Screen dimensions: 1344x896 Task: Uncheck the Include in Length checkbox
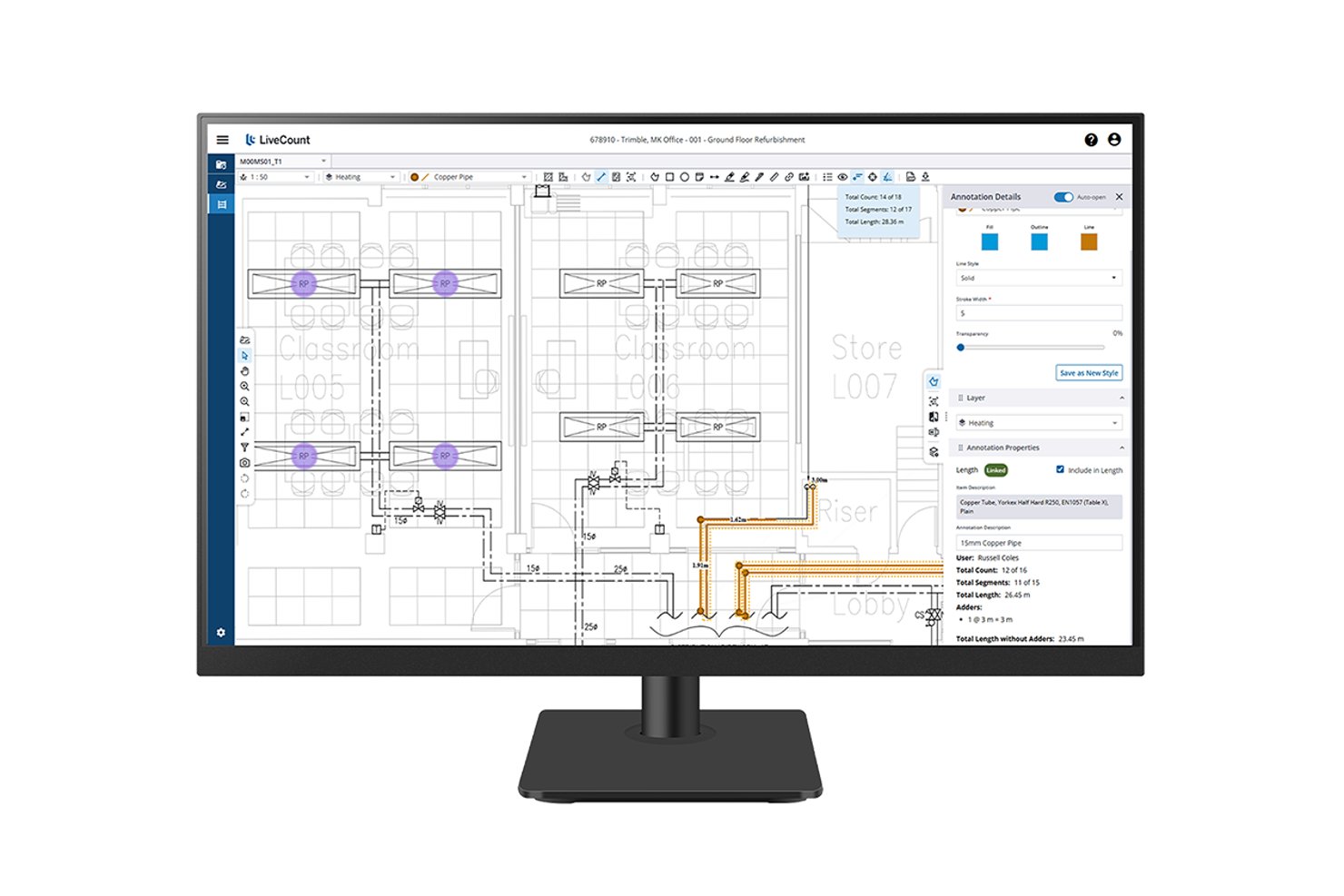1060,469
